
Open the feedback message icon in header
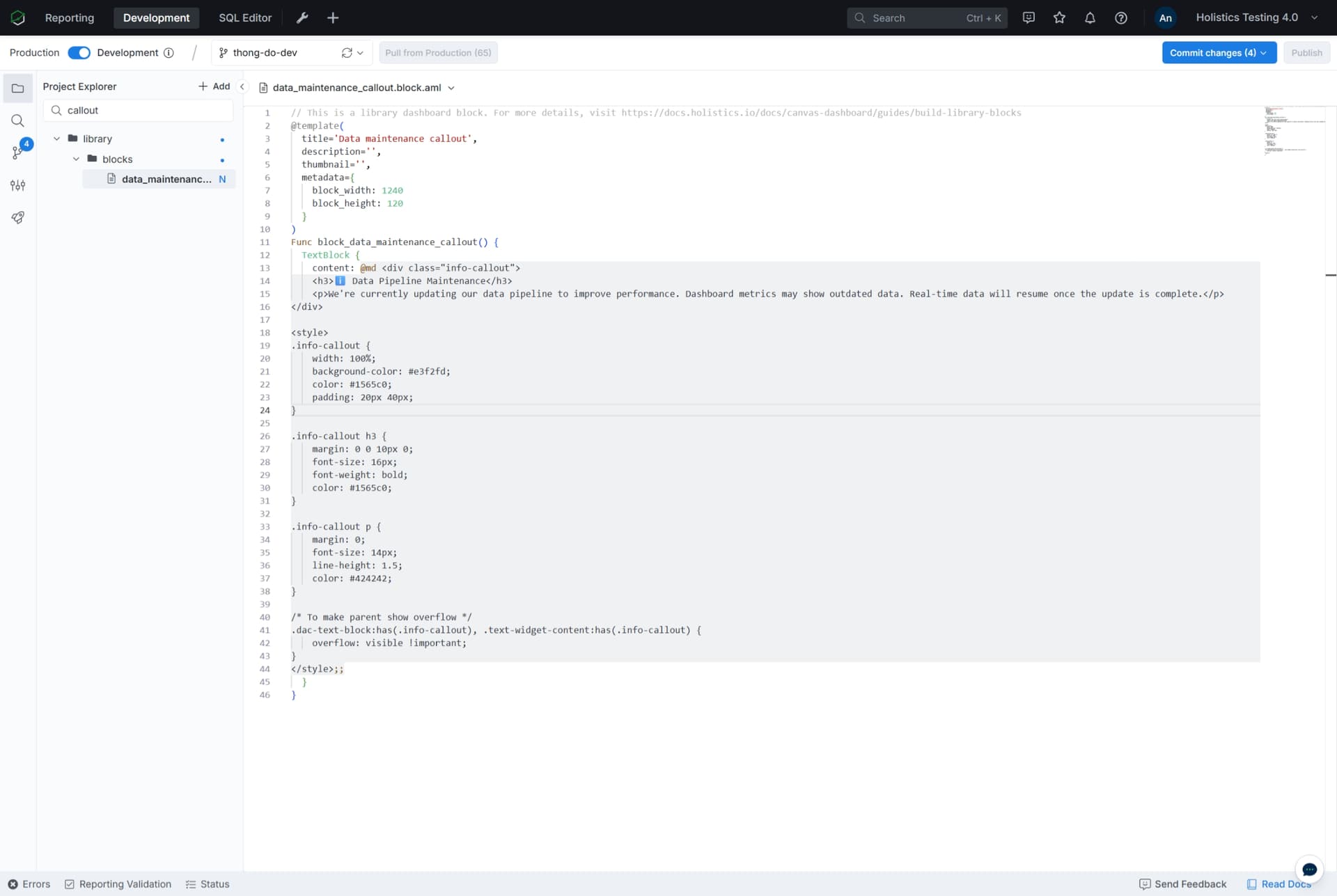tap(1029, 17)
